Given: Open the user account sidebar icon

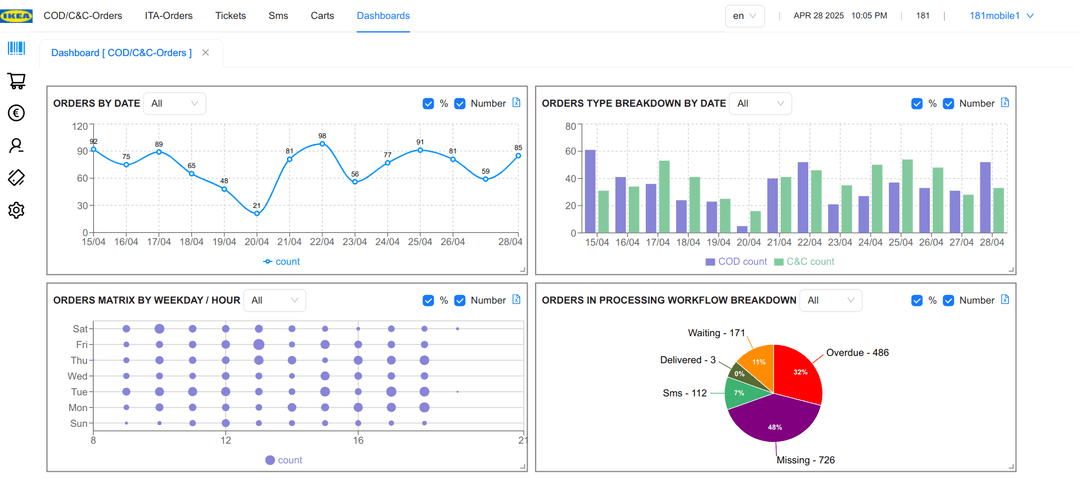Looking at the screenshot, I should pos(17,145).
